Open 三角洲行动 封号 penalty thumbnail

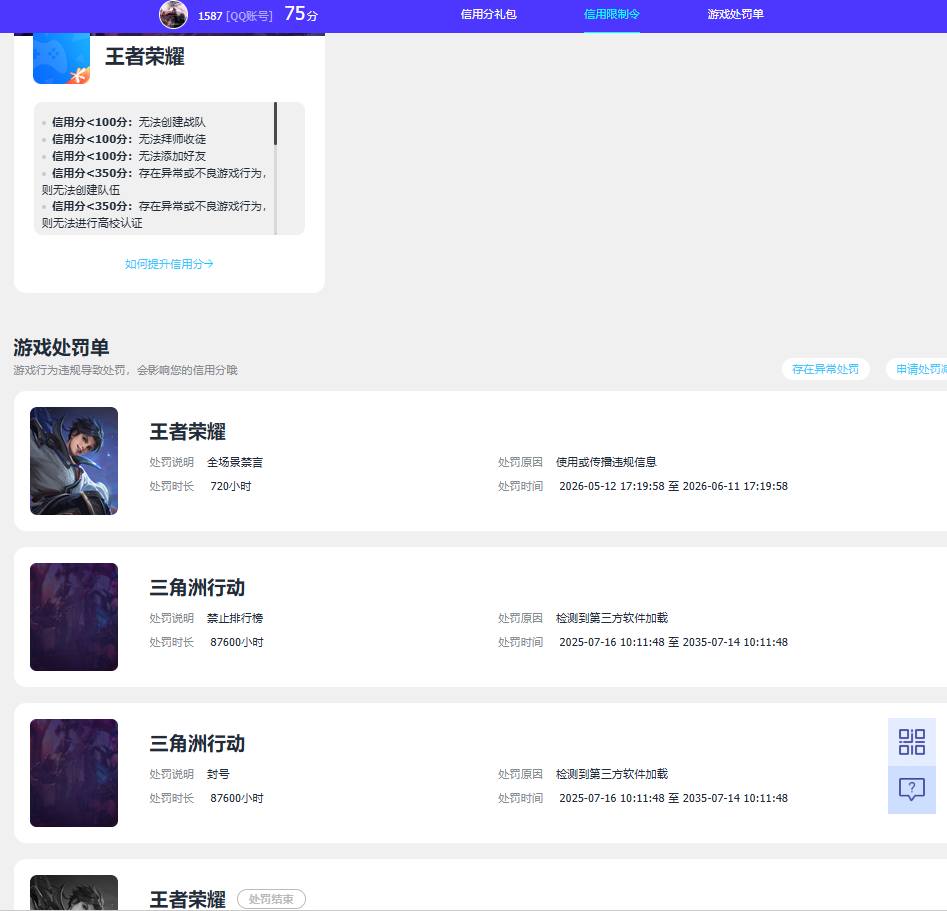tap(74, 773)
